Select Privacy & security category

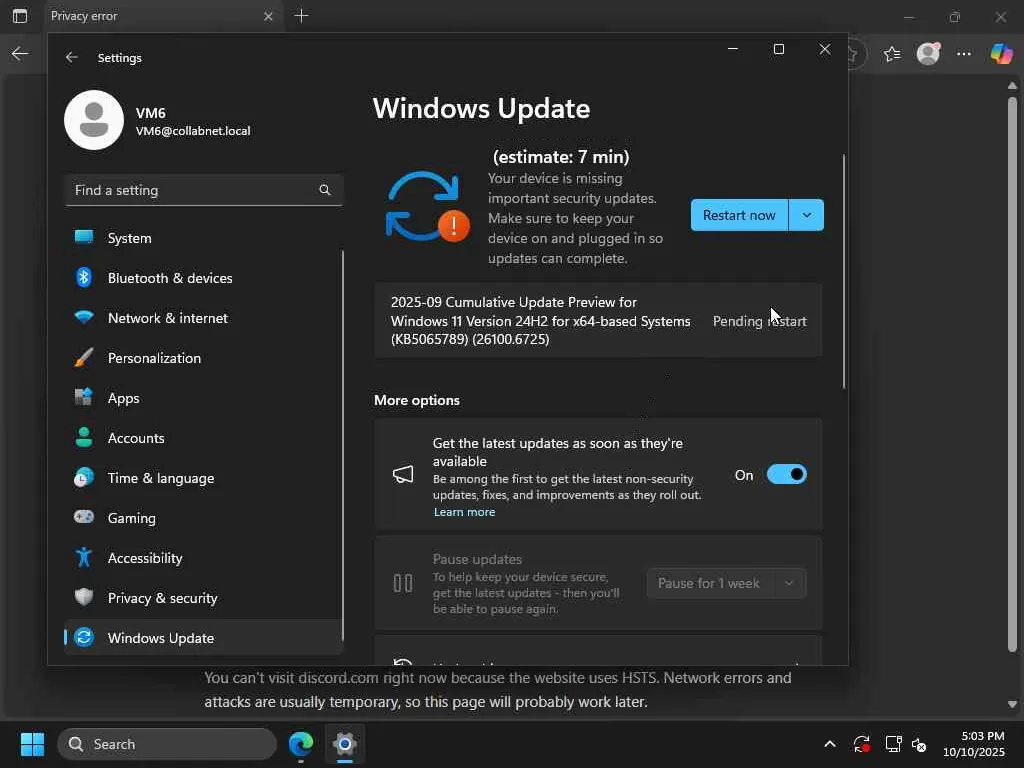(204, 598)
